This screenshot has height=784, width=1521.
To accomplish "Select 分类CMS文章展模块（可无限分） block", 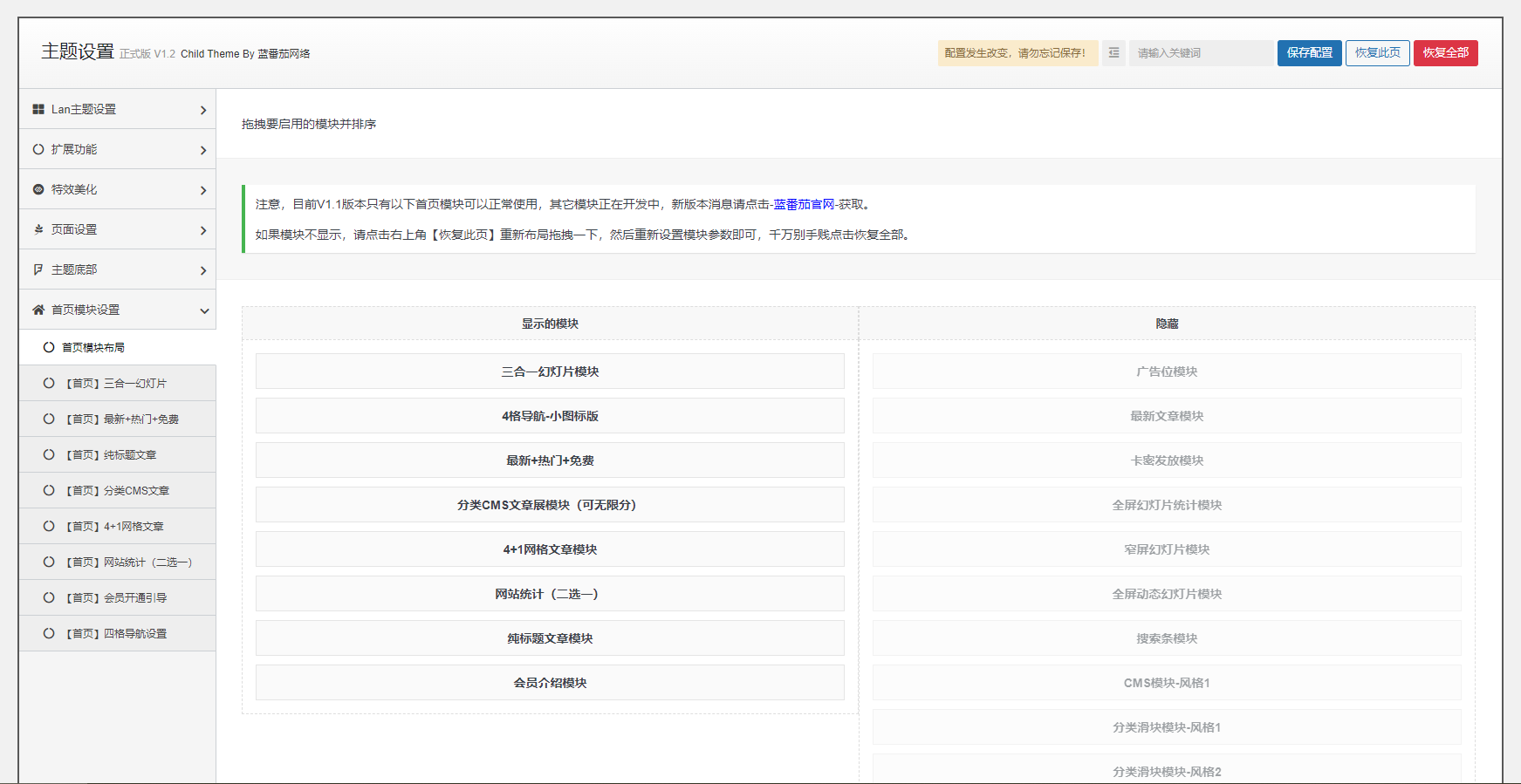I will [x=550, y=505].
